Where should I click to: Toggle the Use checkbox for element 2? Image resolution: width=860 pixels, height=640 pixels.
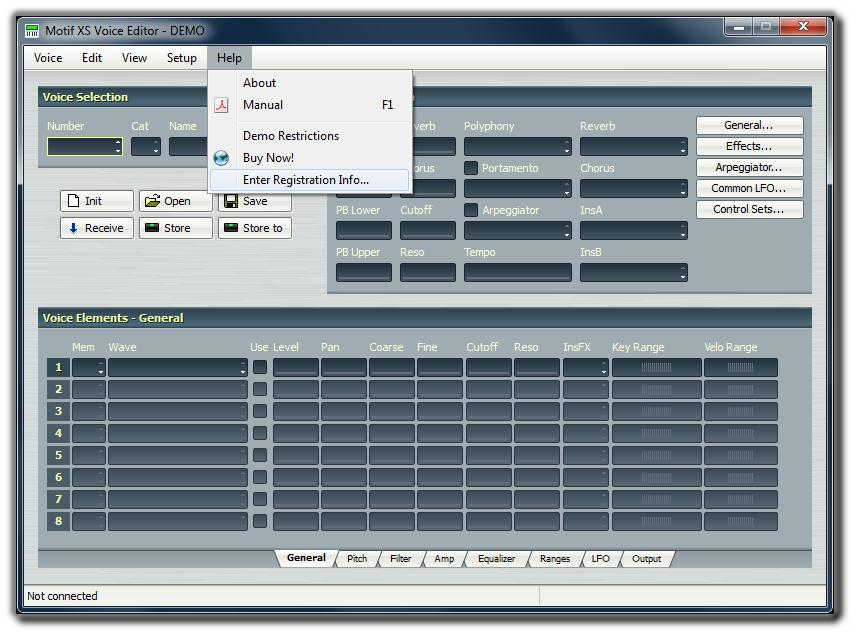(260, 389)
